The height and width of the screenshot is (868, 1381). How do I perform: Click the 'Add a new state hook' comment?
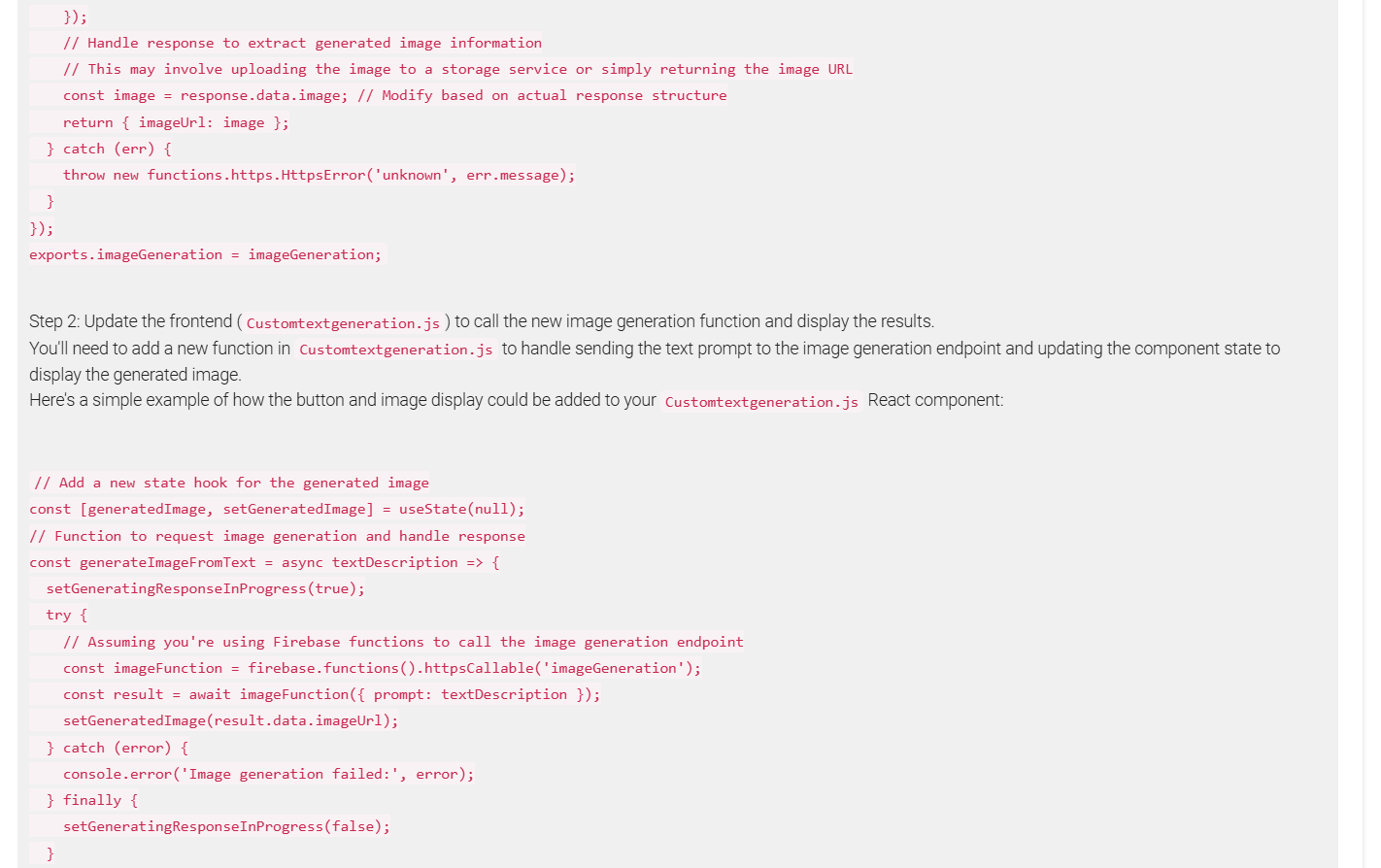231,483
